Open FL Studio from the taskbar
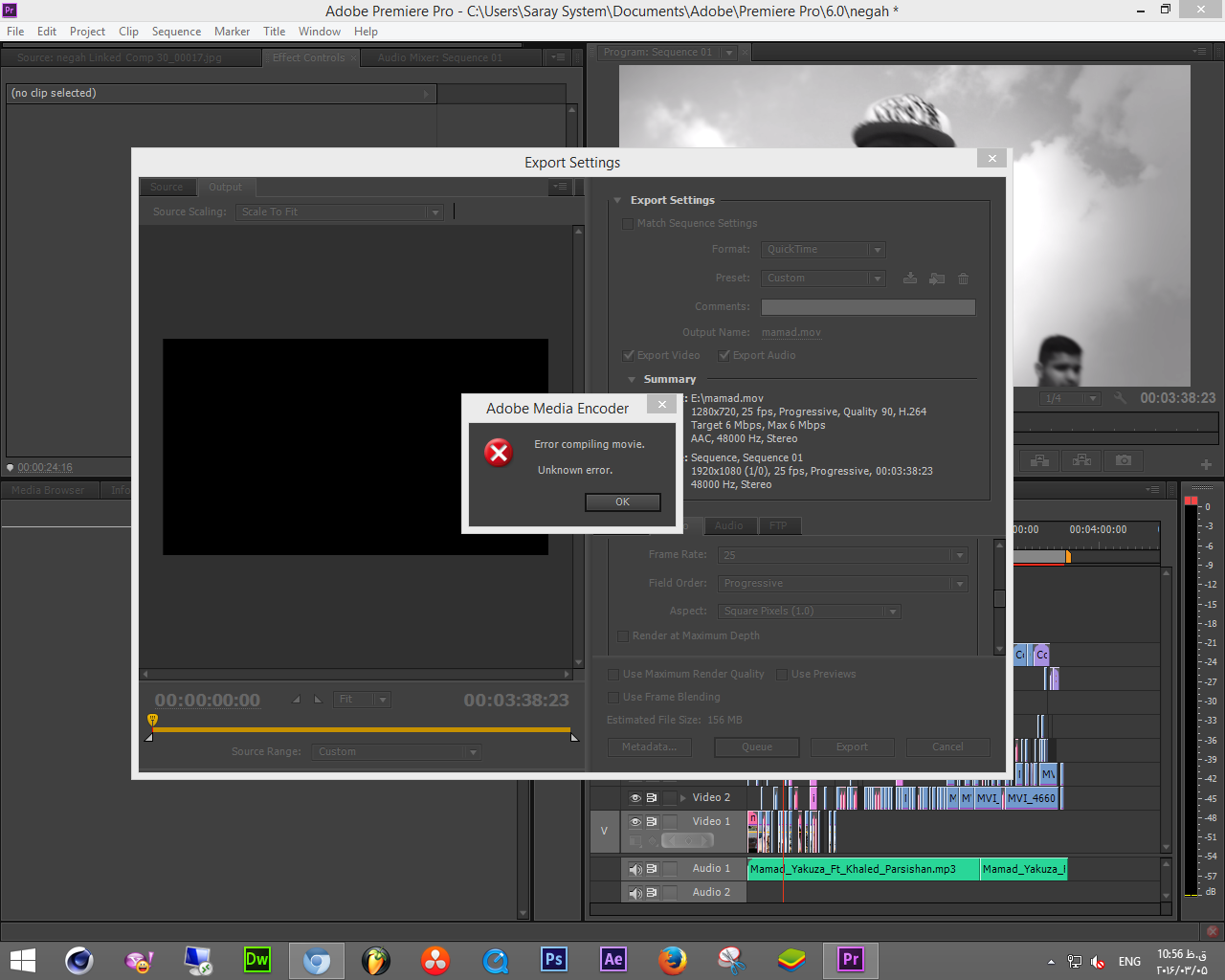Screen dimensions: 1225x980 (x=376, y=960)
